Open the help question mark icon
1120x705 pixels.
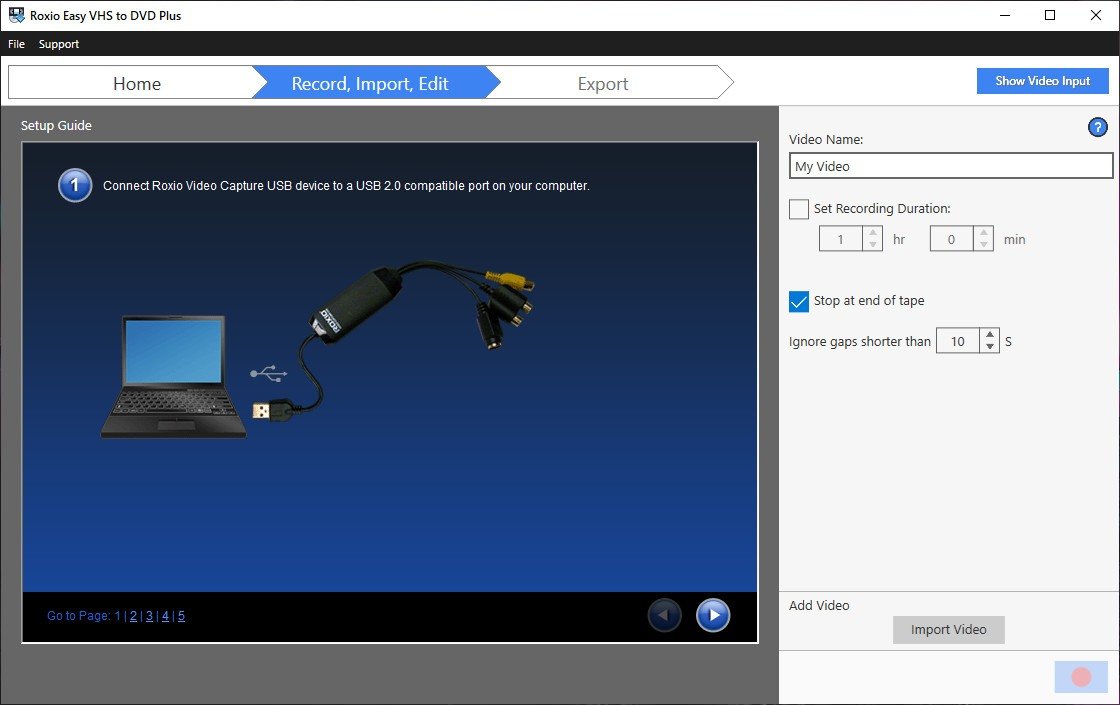click(1097, 127)
